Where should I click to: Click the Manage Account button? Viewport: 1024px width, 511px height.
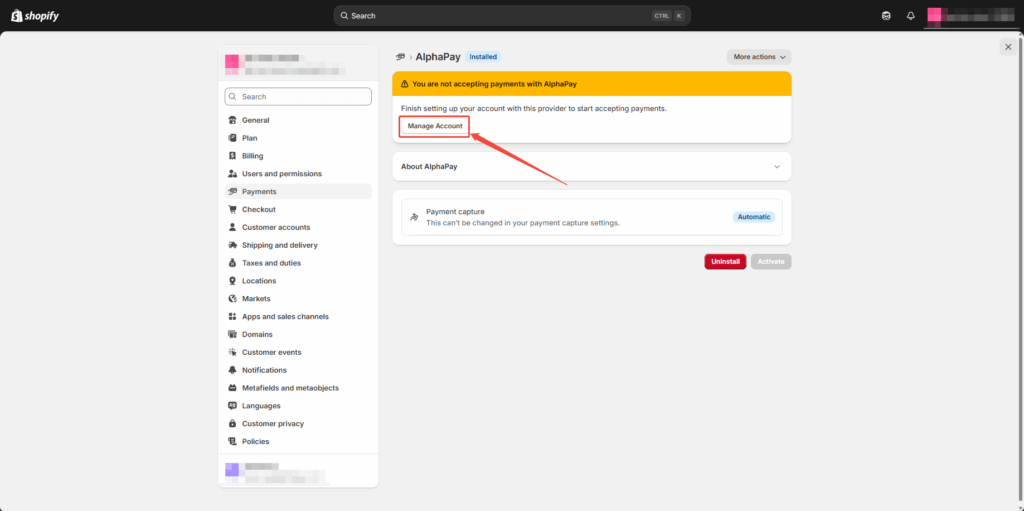(x=434, y=126)
